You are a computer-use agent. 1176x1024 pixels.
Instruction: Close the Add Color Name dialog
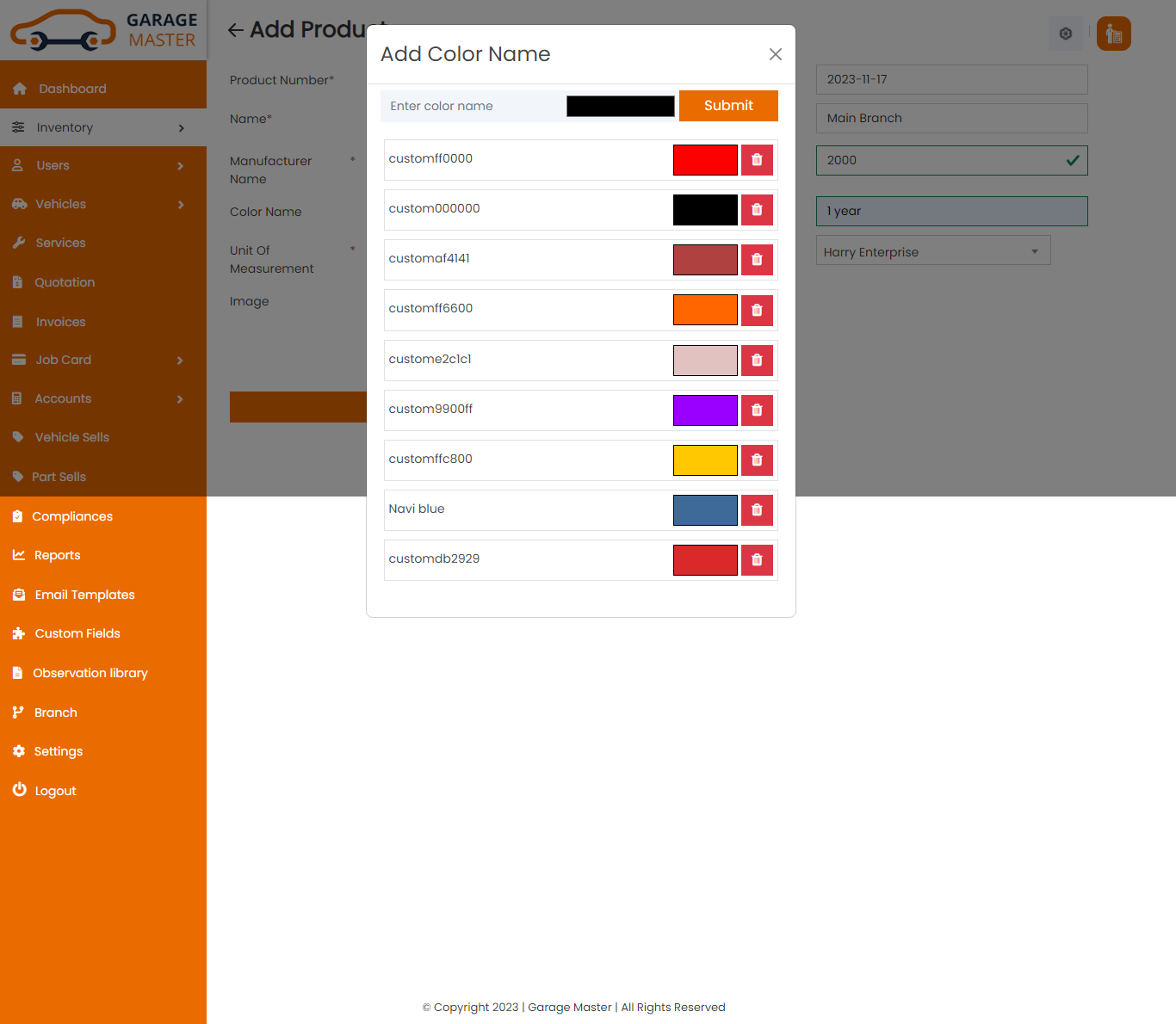[775, 54]
